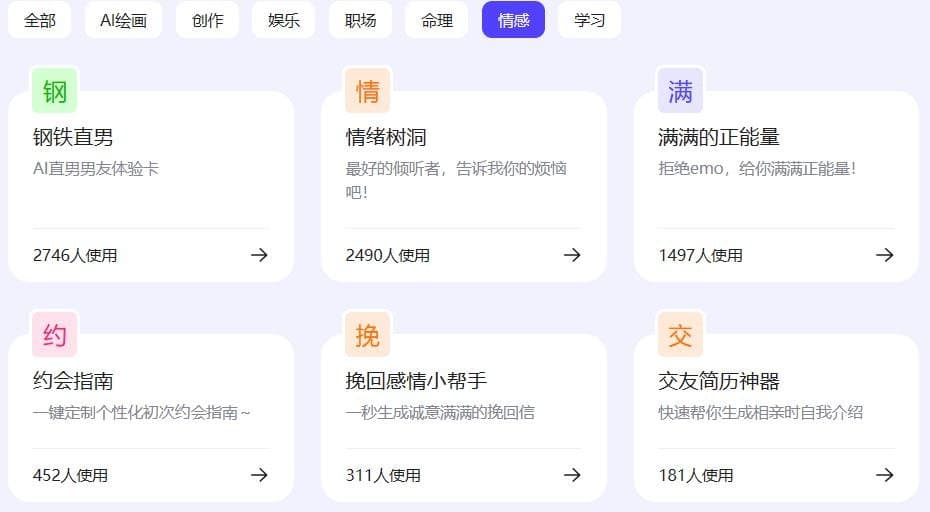Switch to the 娱乐 tab
Viewport: 930px width, 512px height.
pos(283,20)
